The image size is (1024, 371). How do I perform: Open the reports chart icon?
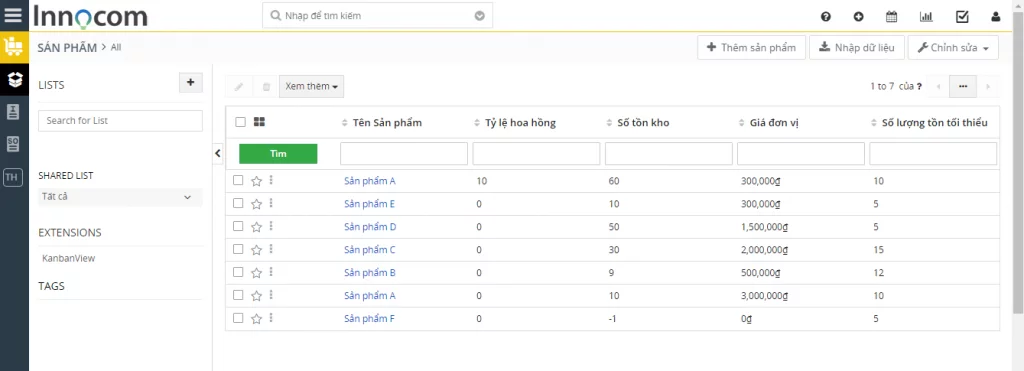pos(926,17)
